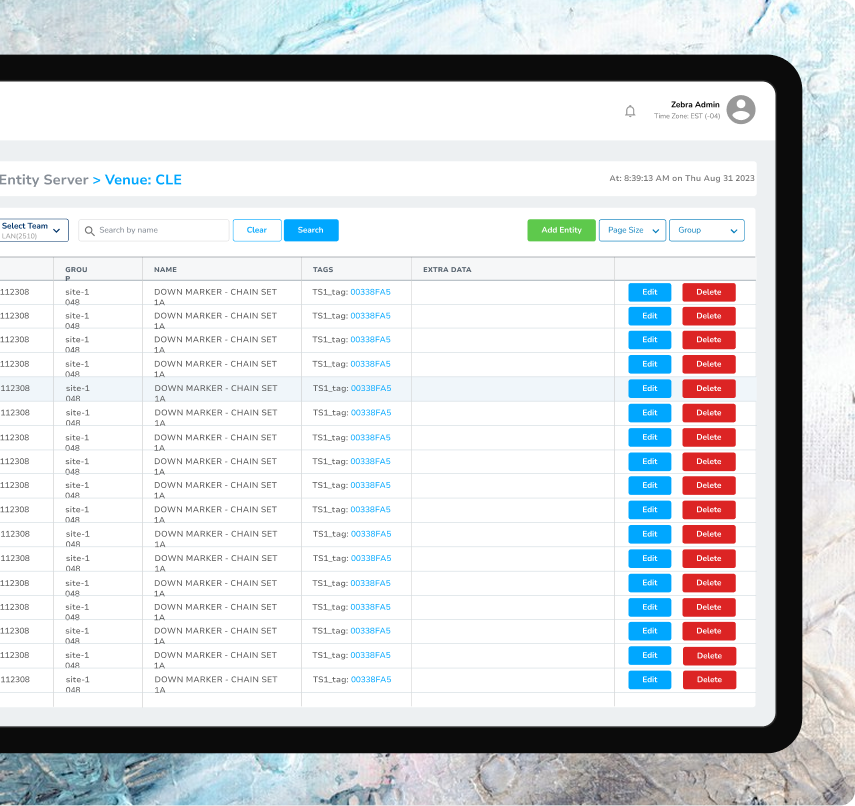The width and height of the screenshot is (855, 806).
Task: Open tag 00338FA5 in the highlighted row
Action: pyautogui.click(x=371, y=388)
